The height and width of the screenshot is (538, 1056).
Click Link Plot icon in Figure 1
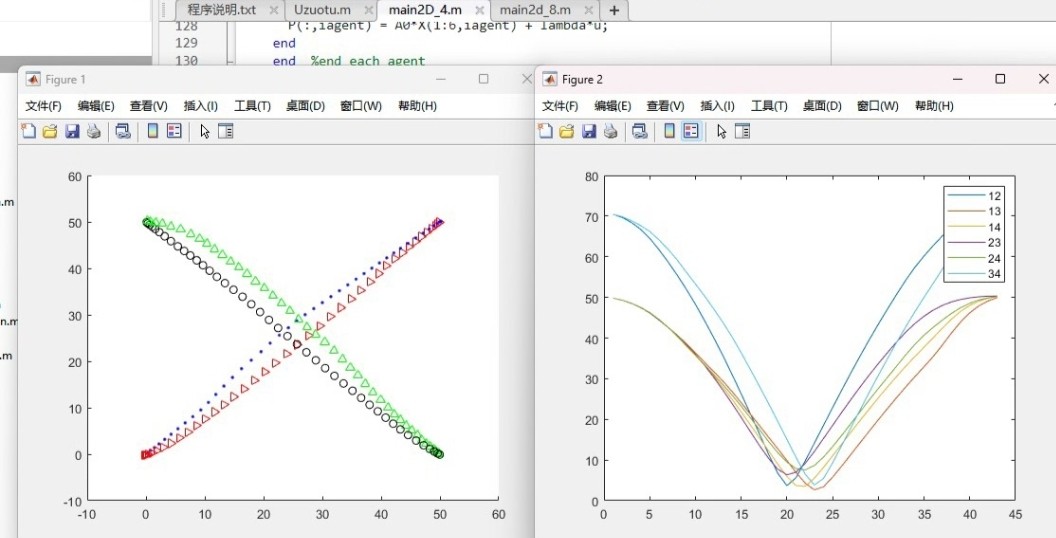123,131
